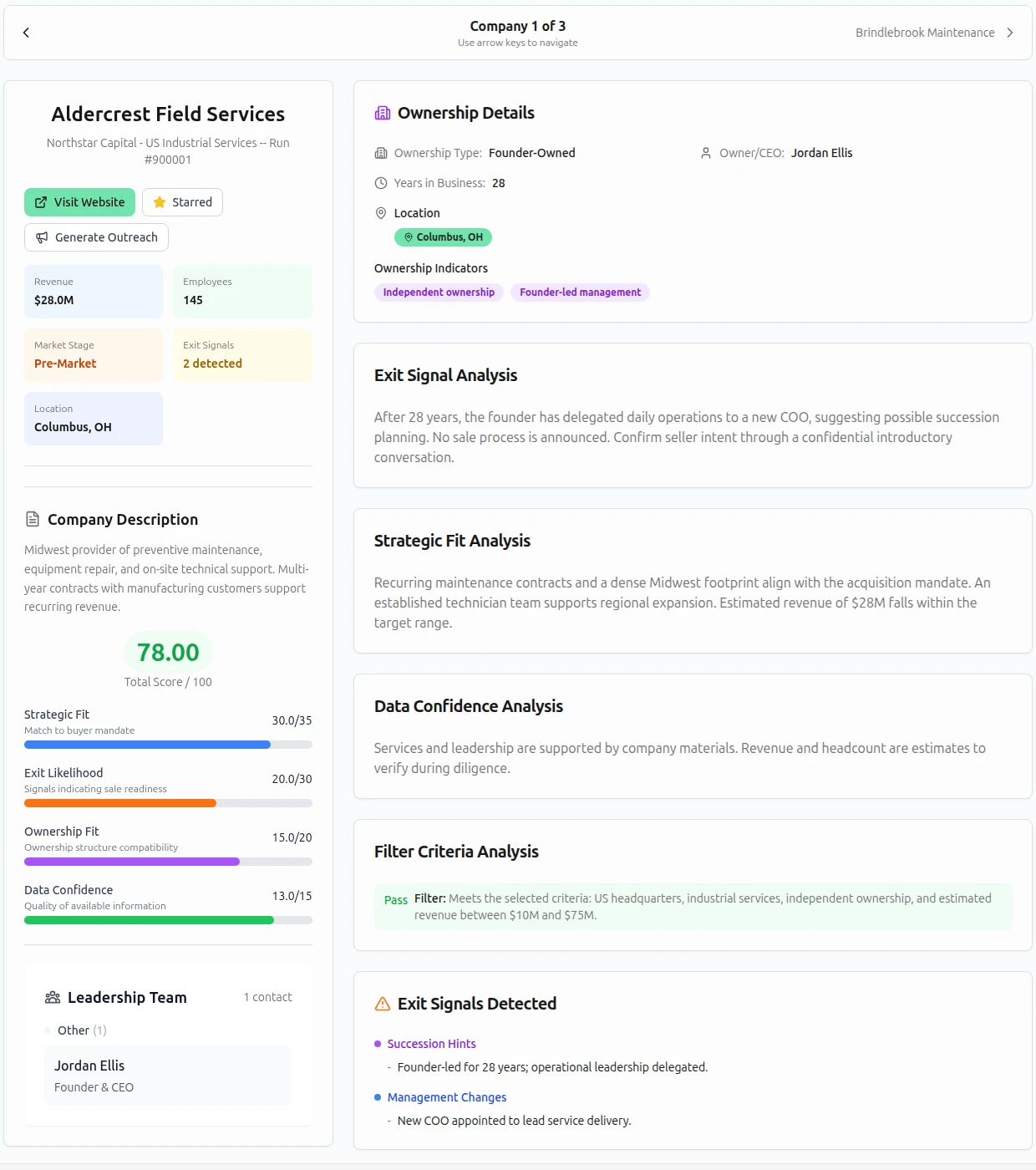1036x1170 pixels.
Task: Click the 20.0/30 Exit Likelihood score
Action: [x=292, y=779]
